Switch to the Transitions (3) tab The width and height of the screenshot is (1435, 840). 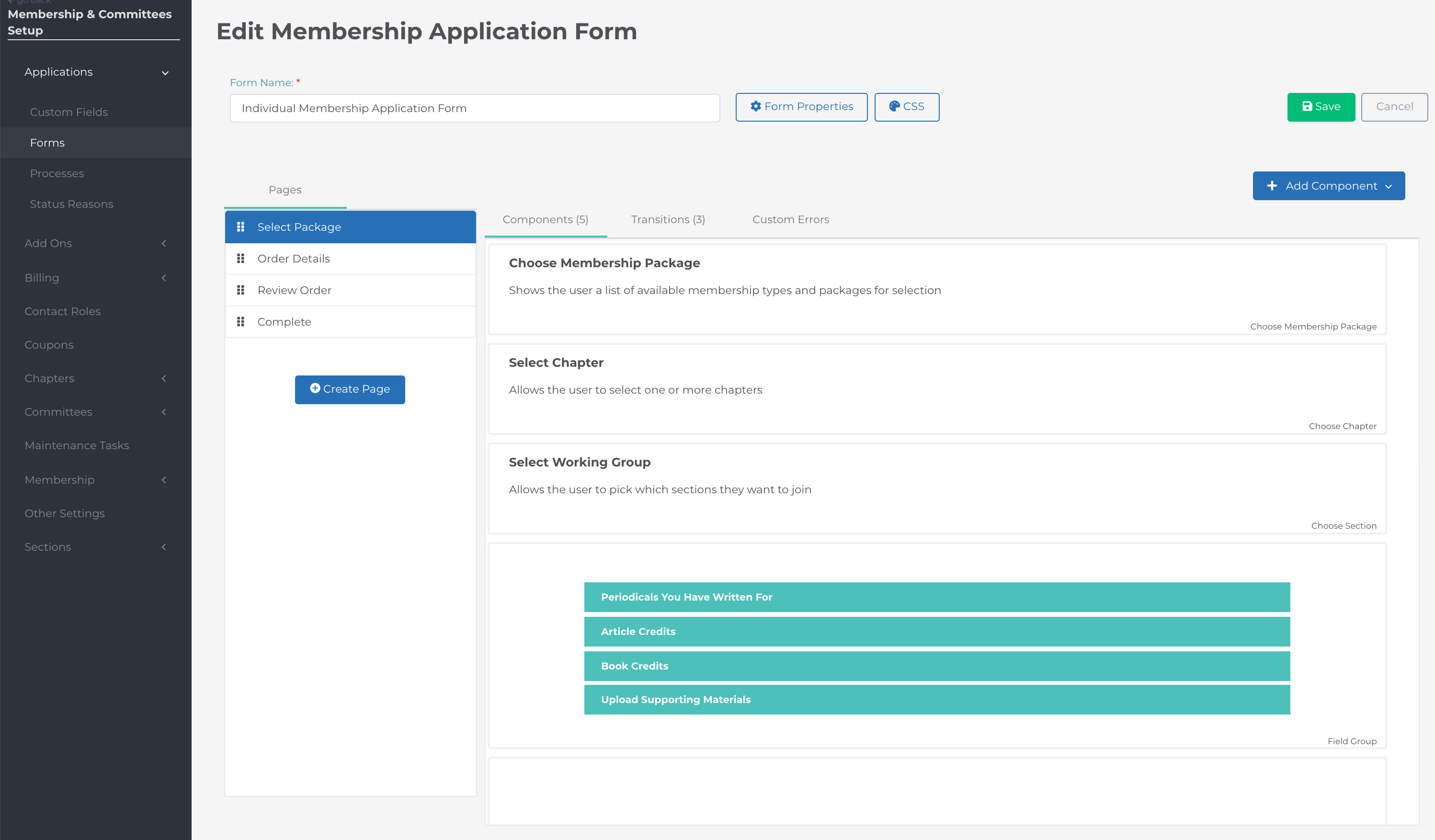tap(667, 220)
